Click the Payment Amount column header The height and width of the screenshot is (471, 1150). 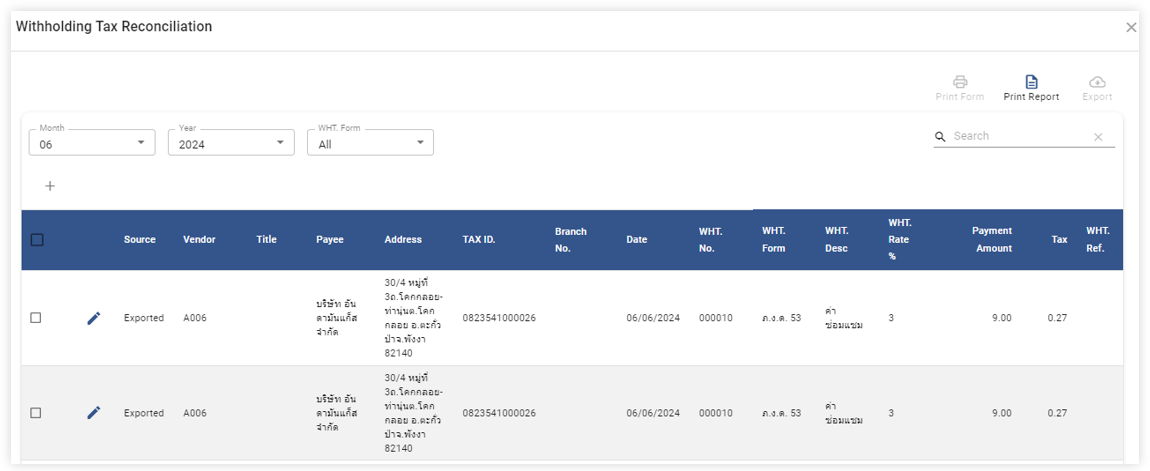tap(991, 240)
